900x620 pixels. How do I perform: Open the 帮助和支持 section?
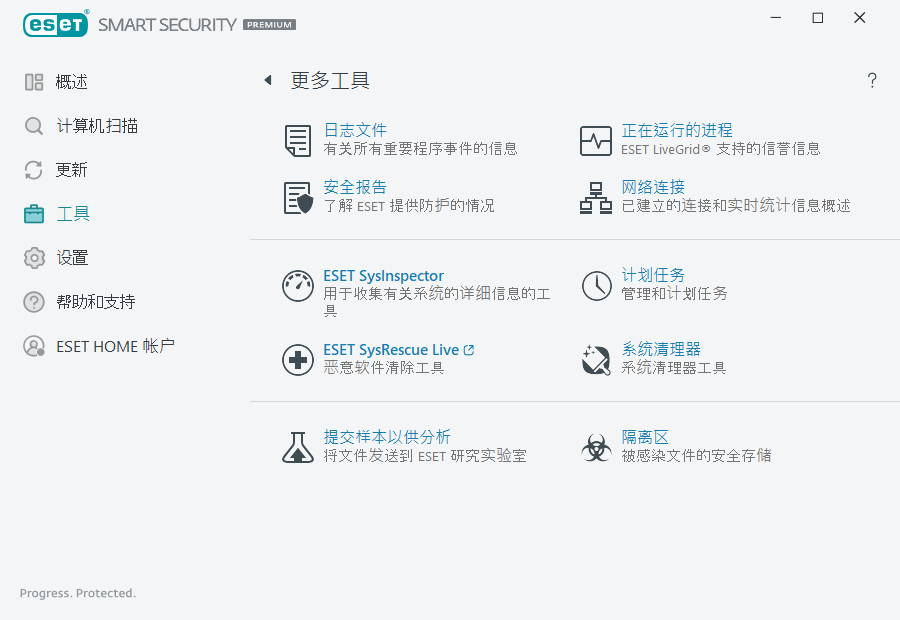click(33, 301)
